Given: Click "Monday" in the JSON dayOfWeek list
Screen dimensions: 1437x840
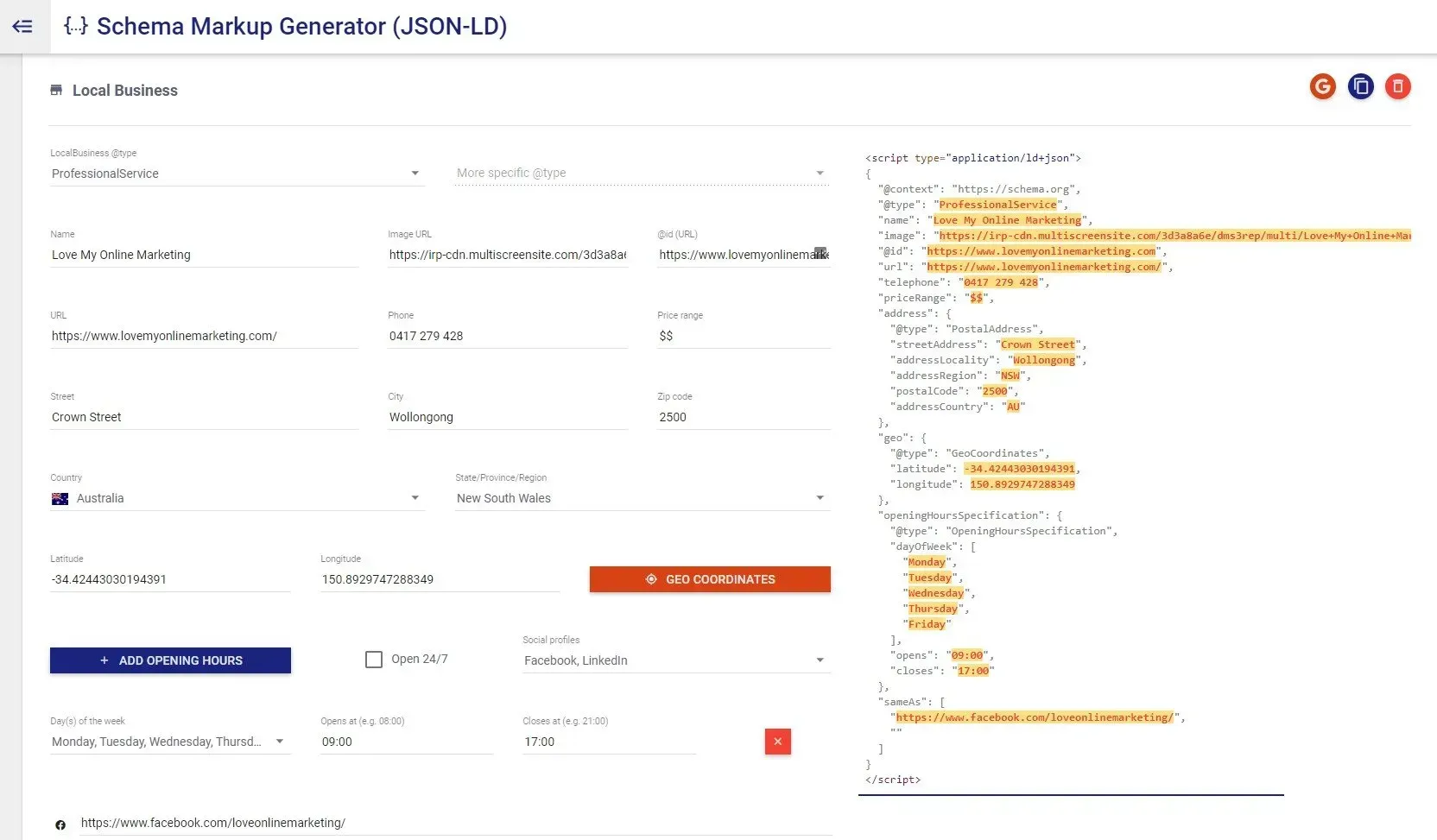Looking at the screenshot, I should [927, 562].
